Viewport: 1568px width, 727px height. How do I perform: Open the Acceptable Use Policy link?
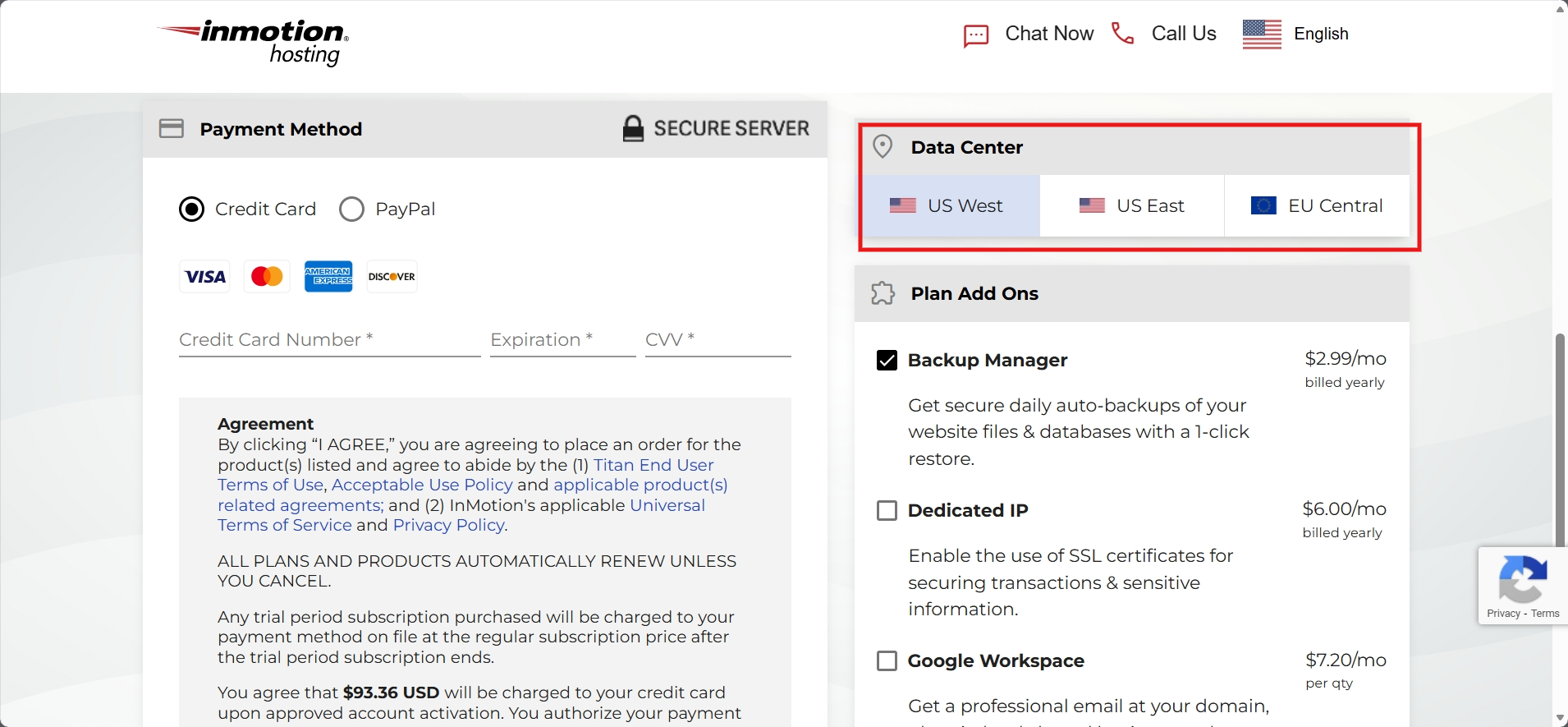(x=422, y=485)
